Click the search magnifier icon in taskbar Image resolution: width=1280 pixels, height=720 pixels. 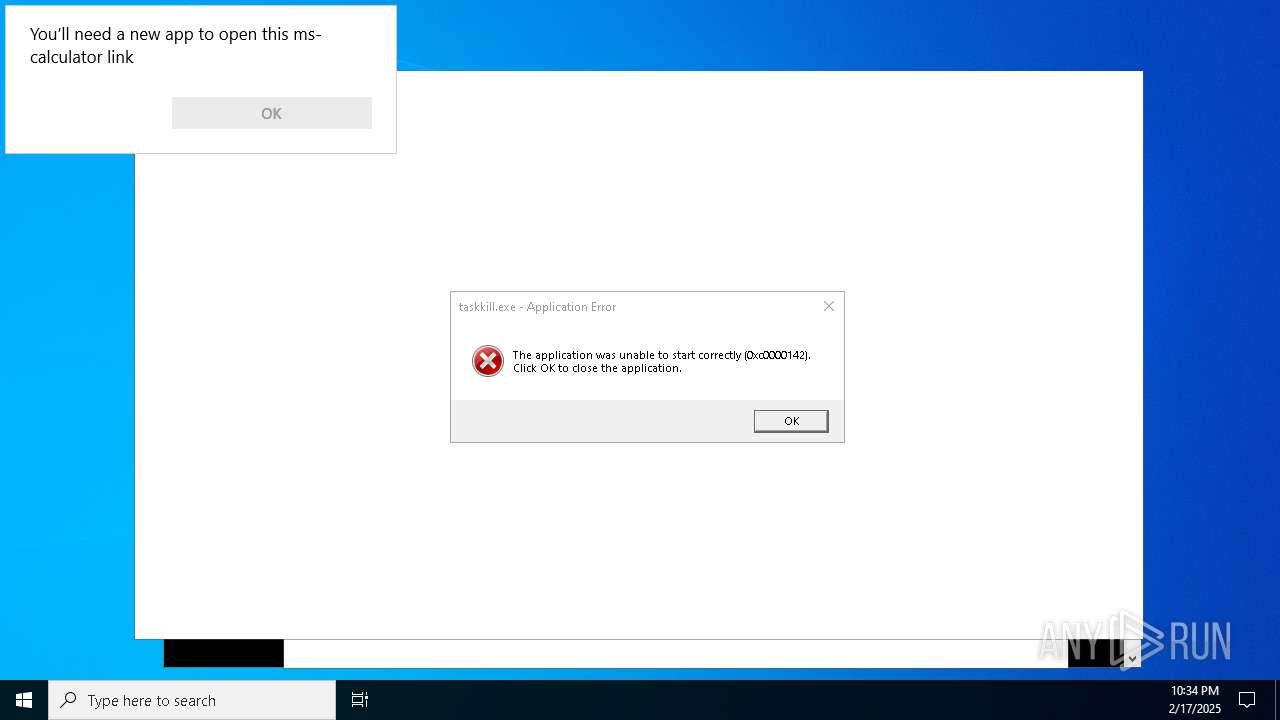click(x=68, y=700)
